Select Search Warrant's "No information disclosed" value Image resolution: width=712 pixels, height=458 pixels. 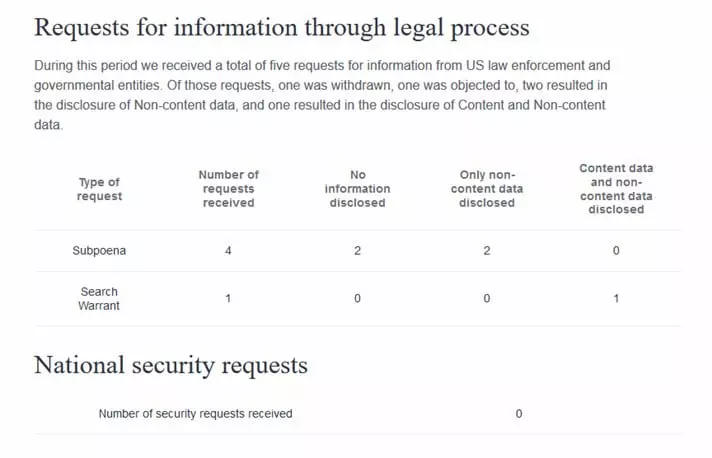pyautogui.click(x=357, y=299)
